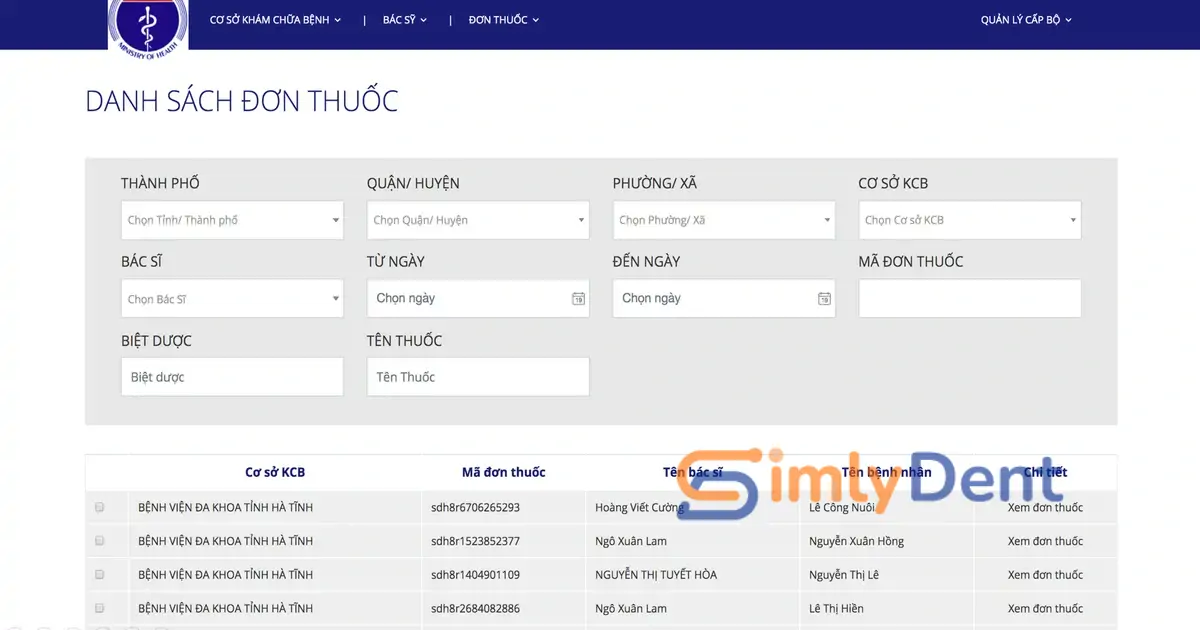Image resolution: width=1200 pixels, height=630 pixels.
Task: Open the QUẢN LÝ CẤP BỘ menu
Action: click(1026, 20)
